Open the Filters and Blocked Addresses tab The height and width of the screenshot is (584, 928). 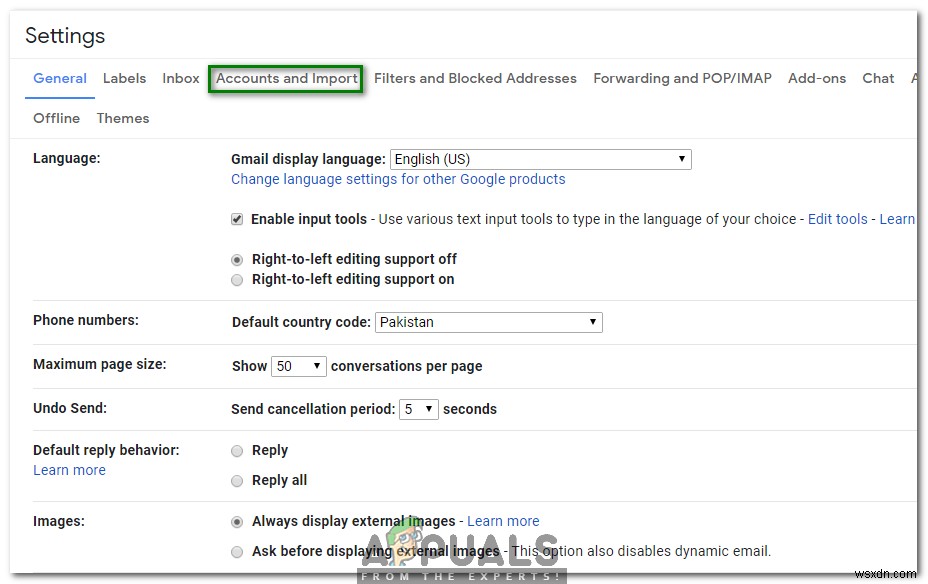[475, 78]
